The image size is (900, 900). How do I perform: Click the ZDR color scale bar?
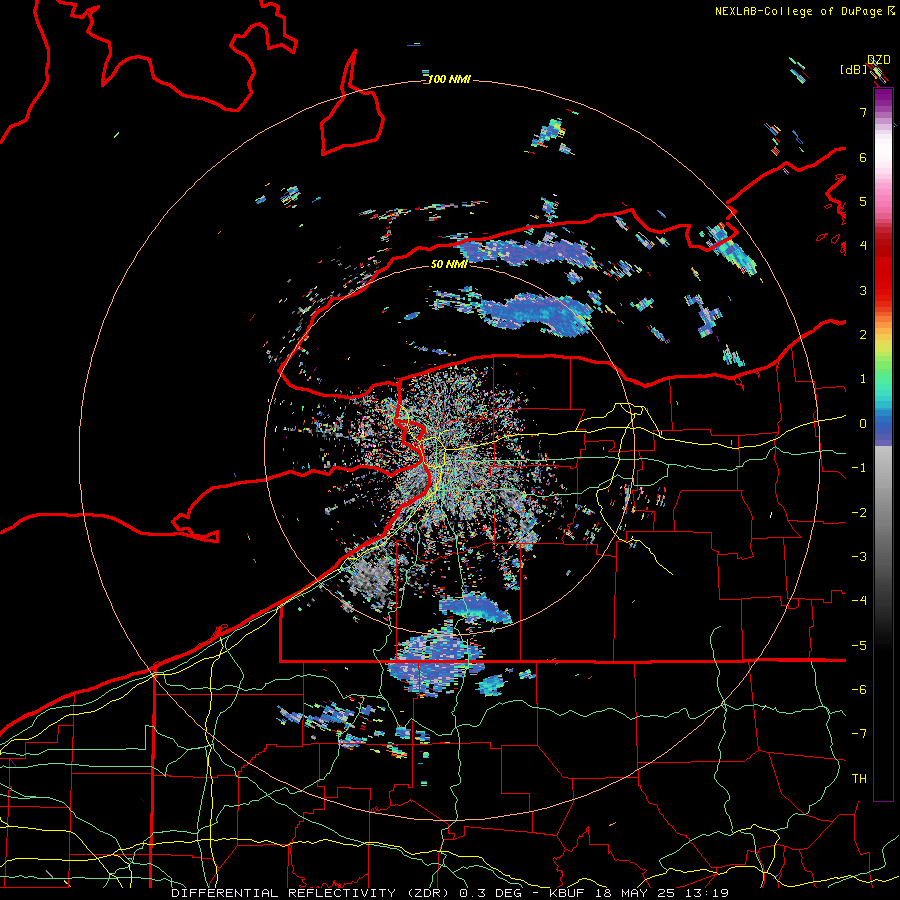883,444
